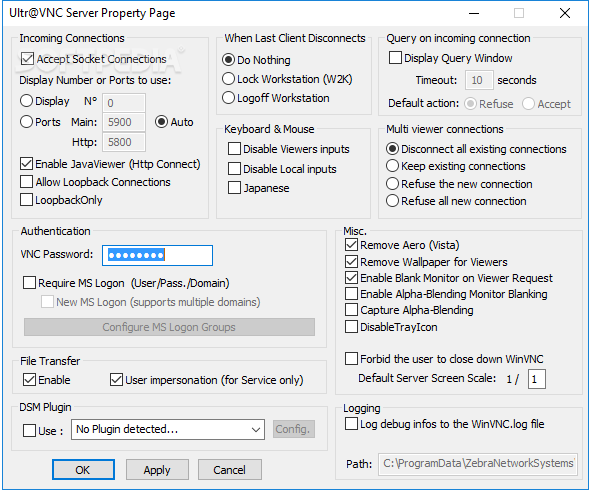The width and height of the screenshot is (589, 490).
Task: Click the Http port 5800 field
Action: click(x=124, y=142)
